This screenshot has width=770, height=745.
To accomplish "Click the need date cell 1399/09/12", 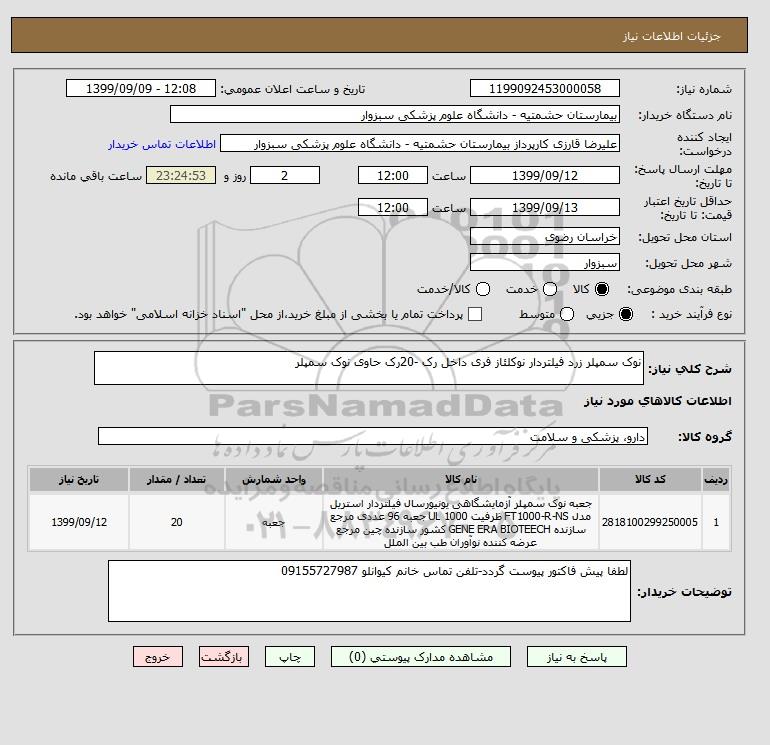I will point(79,522).
